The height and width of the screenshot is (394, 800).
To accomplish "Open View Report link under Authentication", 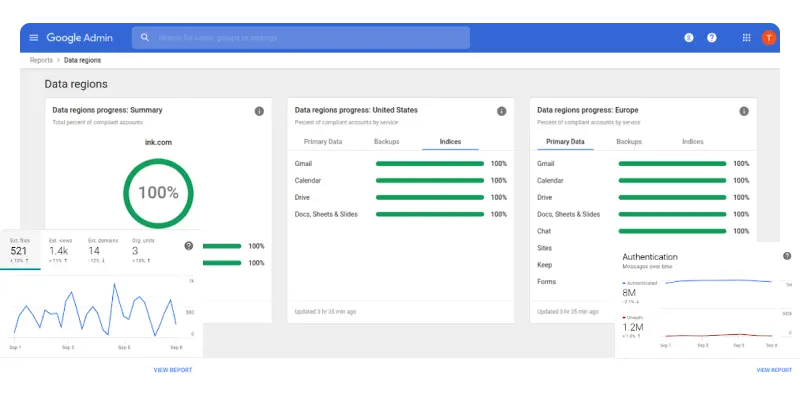I will coord(774,370).
